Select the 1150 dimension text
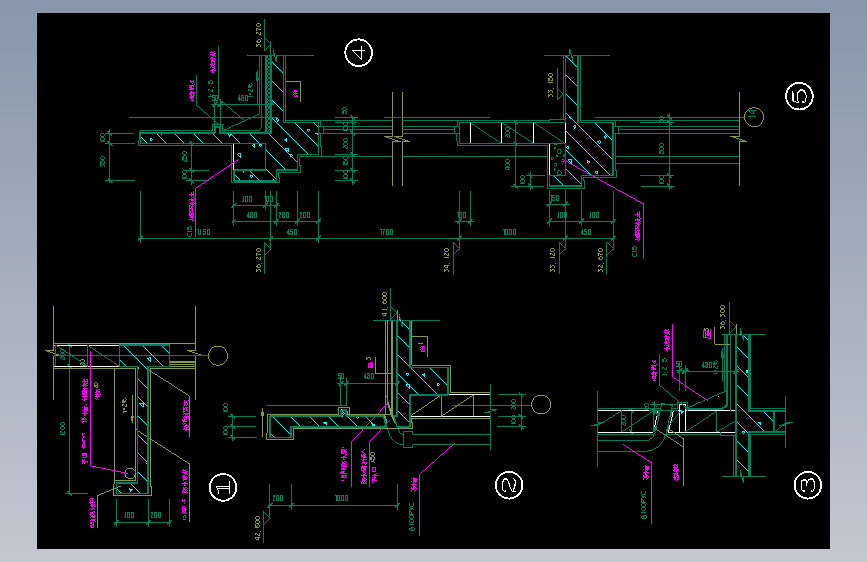 tap(203, 232)
